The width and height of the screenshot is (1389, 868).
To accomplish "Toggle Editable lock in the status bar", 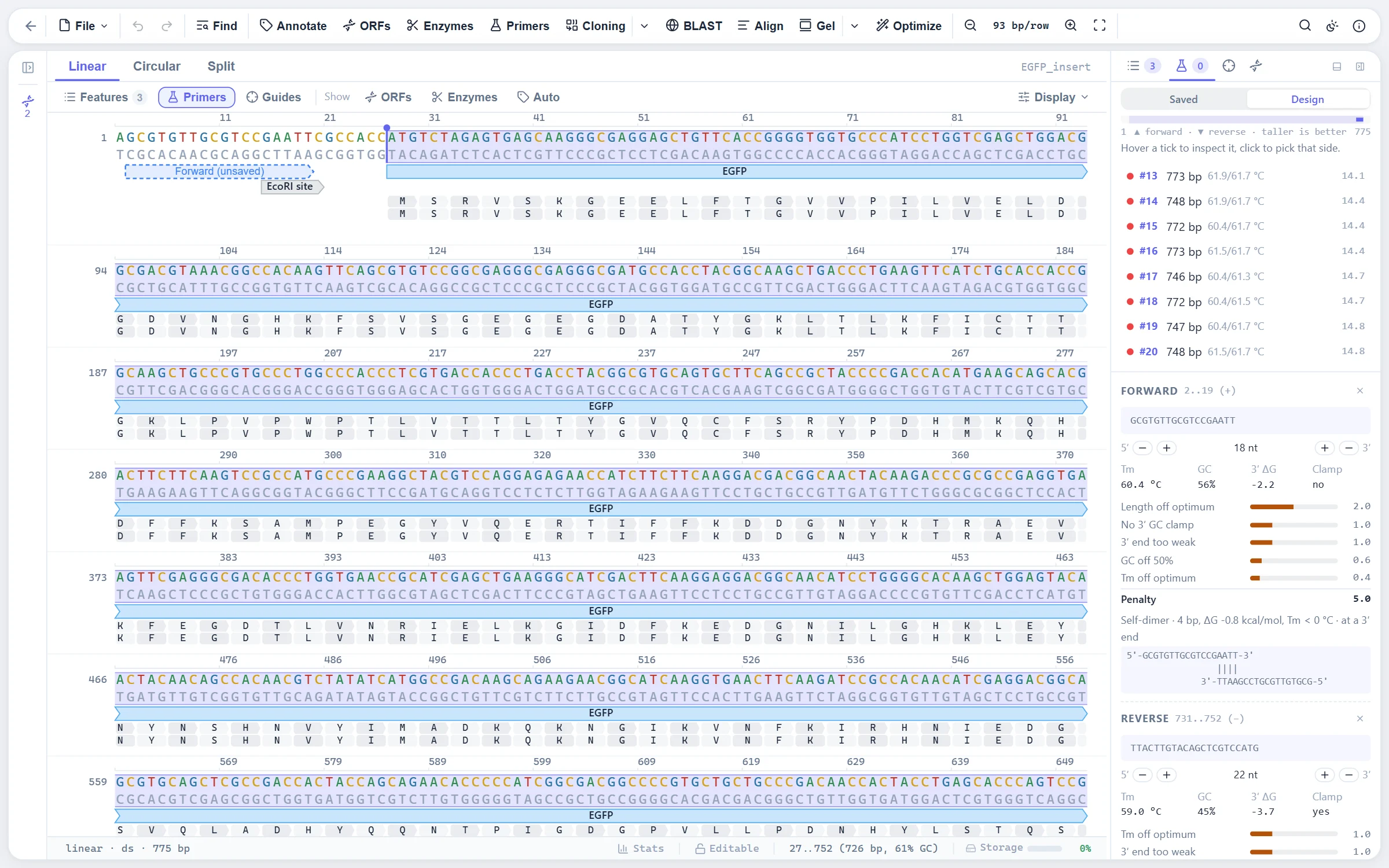I will [727, 848].
